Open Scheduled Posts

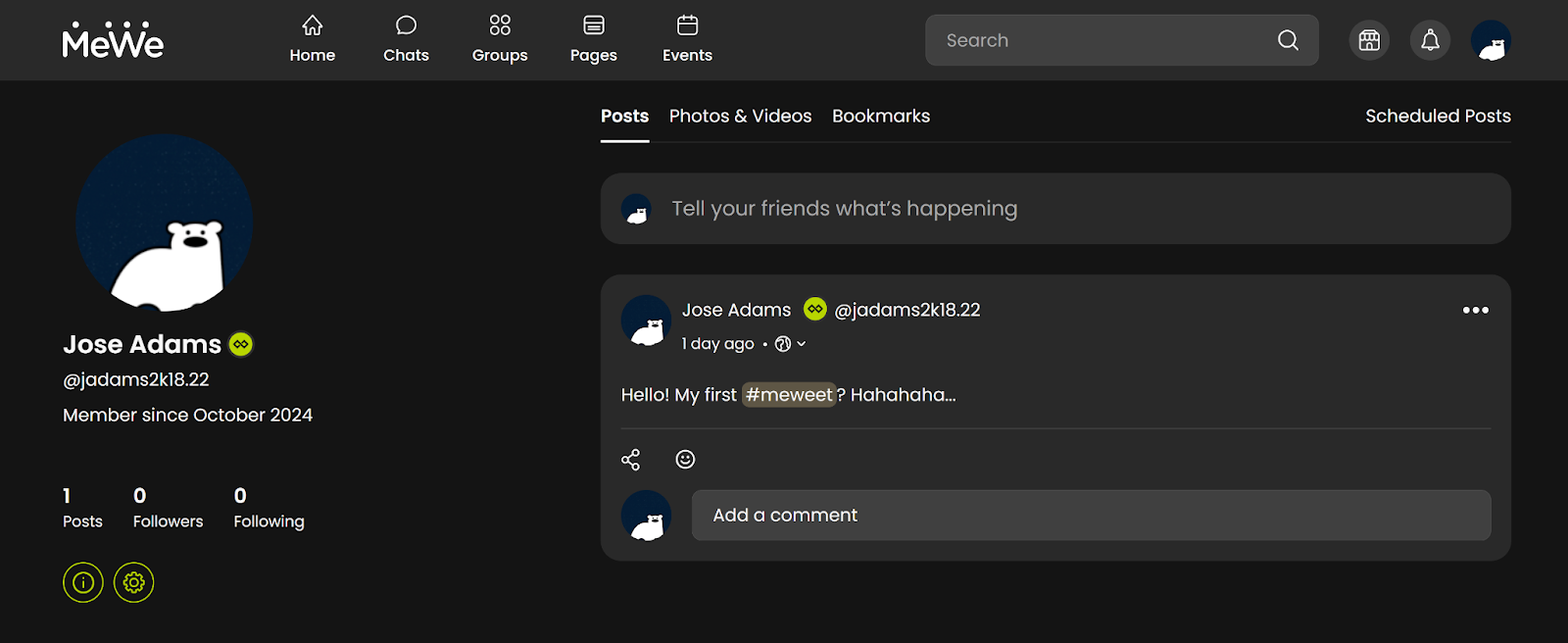(1438, 116)
